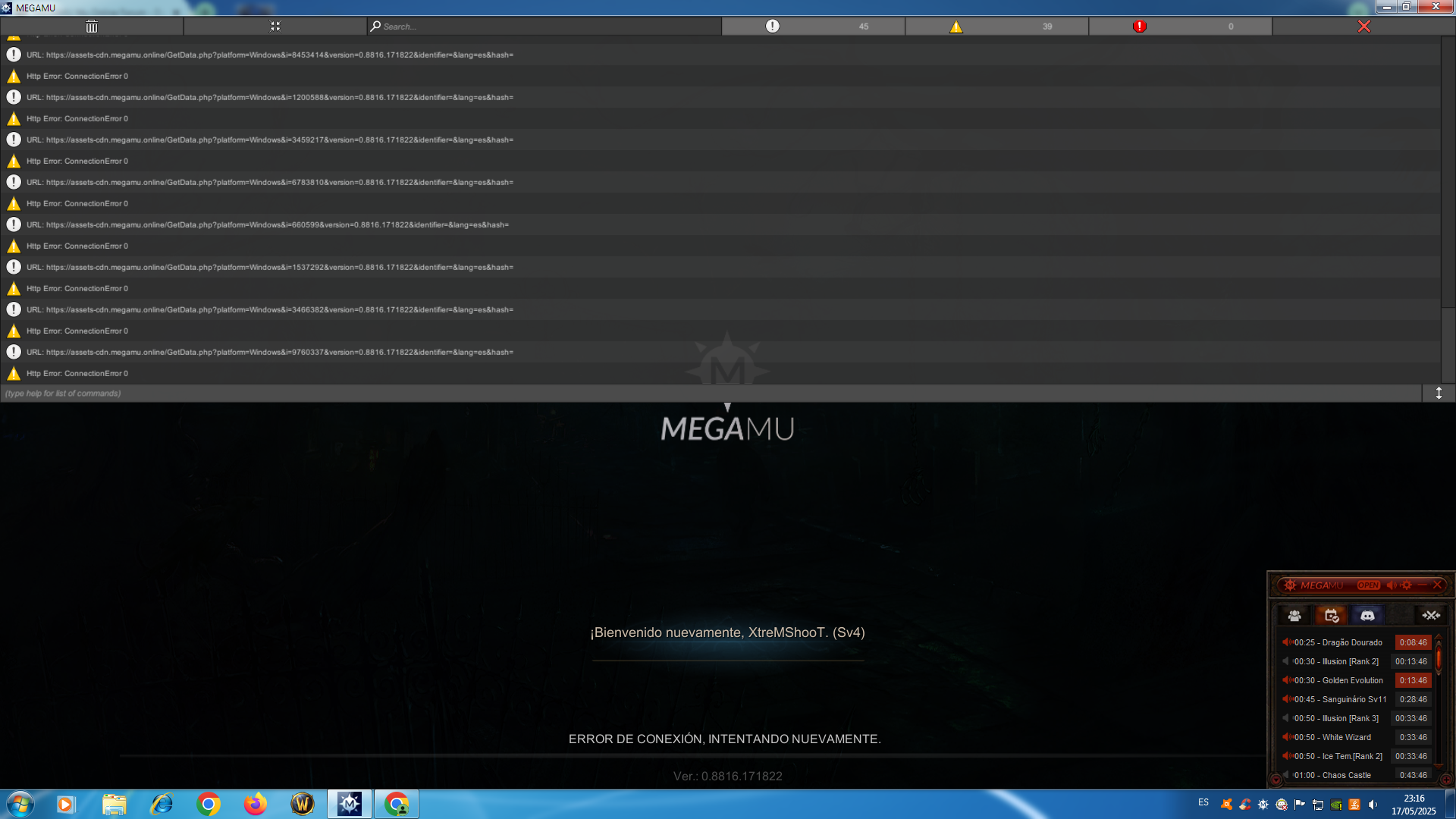Close the console with red X

pos(1363,27)
